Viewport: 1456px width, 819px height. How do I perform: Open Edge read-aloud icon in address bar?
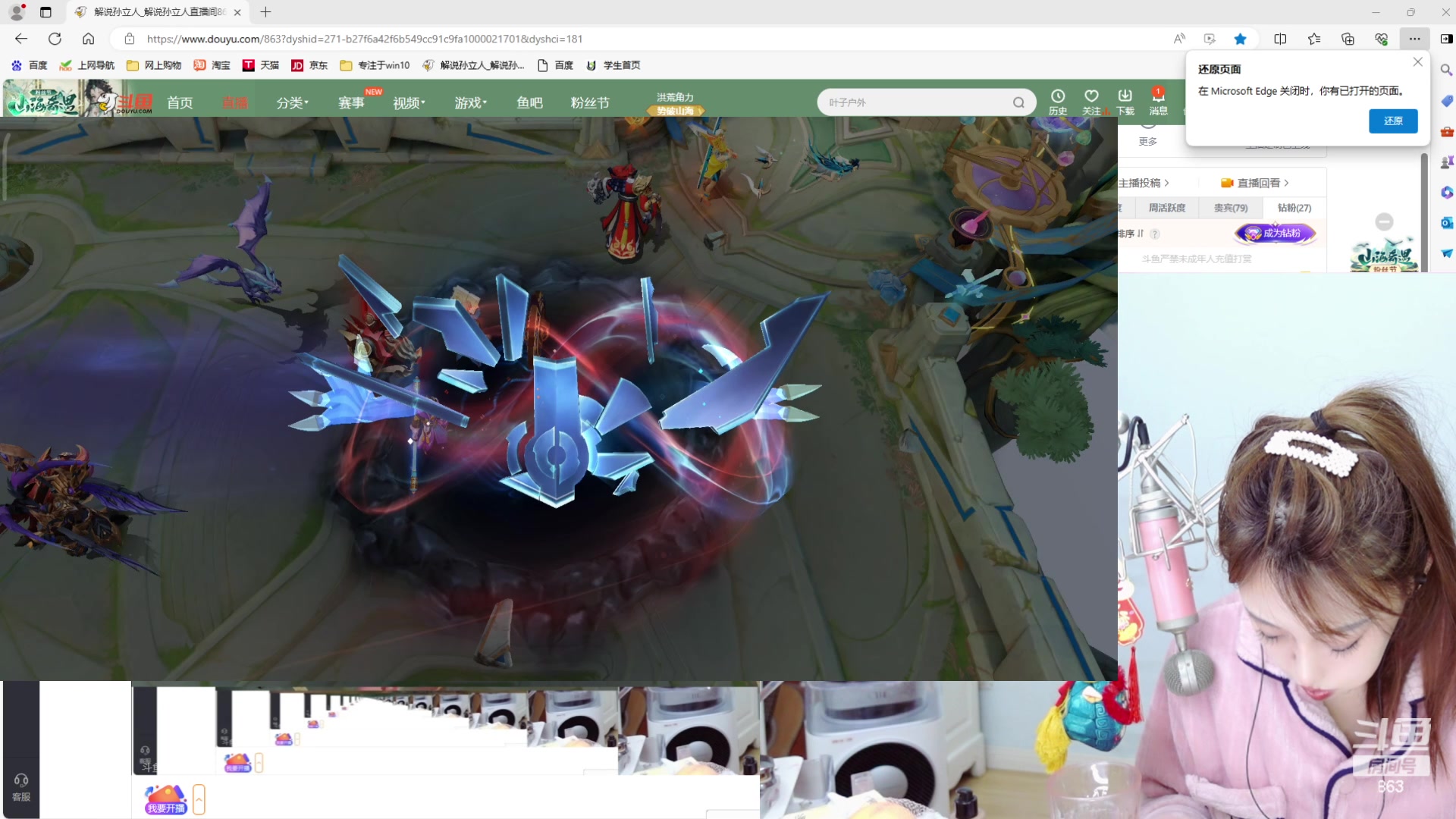click(1179, 39)
